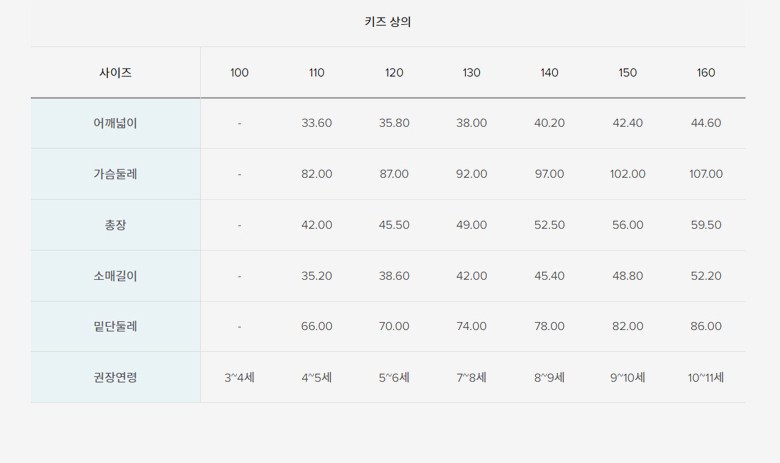Click the 어깨넓이 row label
This screenshot has width=780, height=463.
tap(115, 123)
